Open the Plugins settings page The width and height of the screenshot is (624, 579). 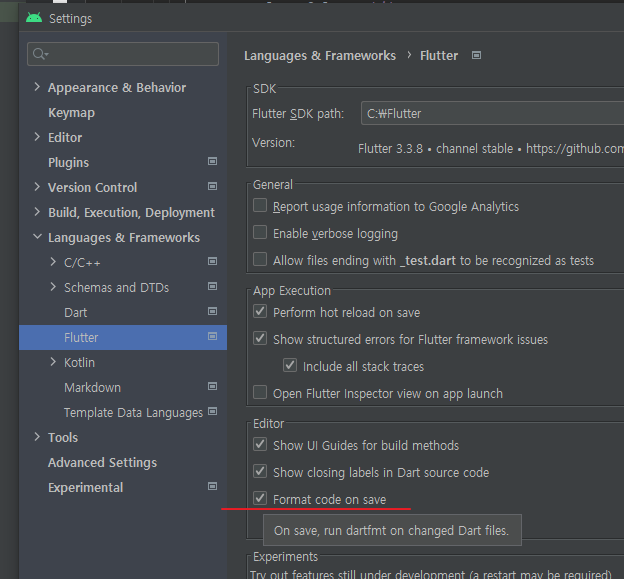click(x=68, y=162)
